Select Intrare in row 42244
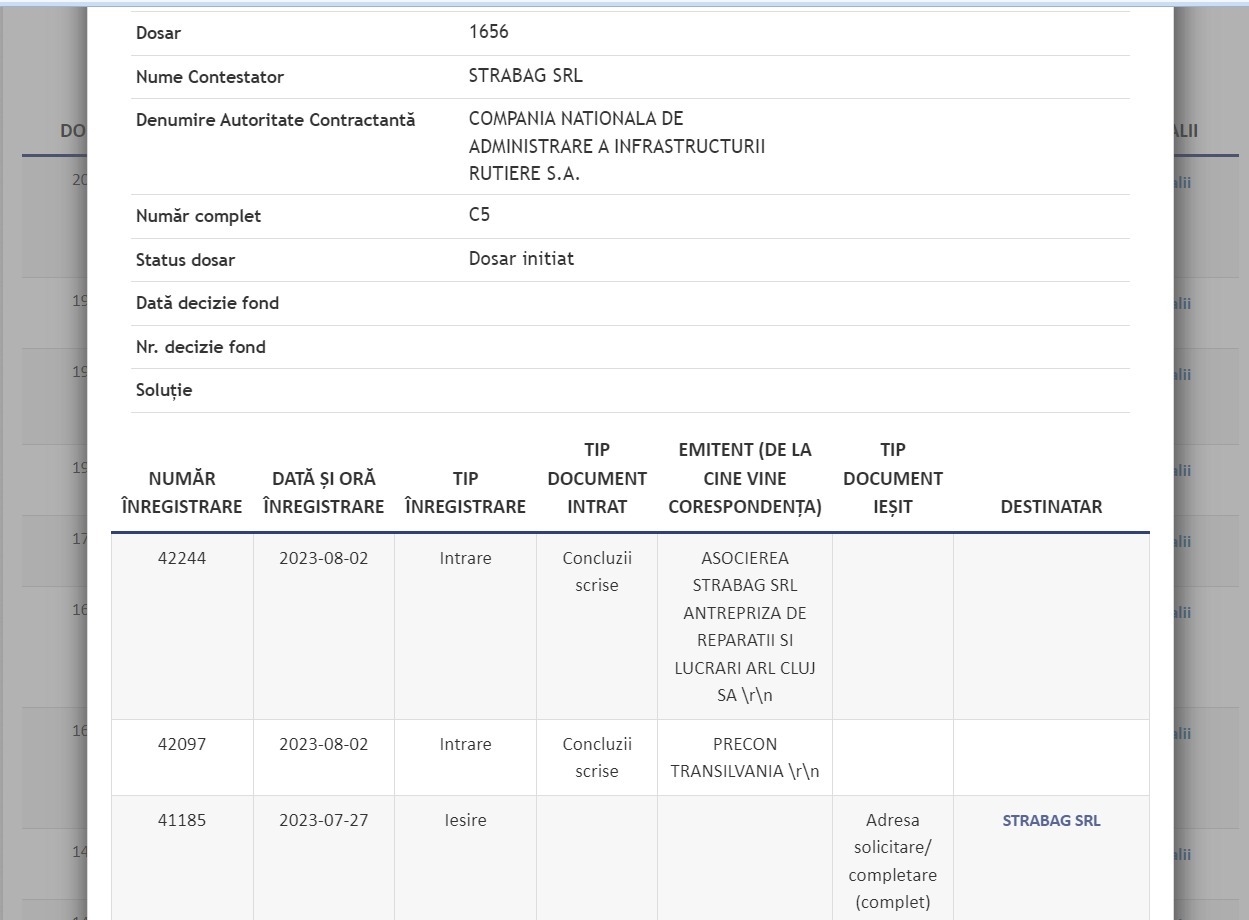The height and width of the screenshot is (920, 1249). [x=465, y=558]
